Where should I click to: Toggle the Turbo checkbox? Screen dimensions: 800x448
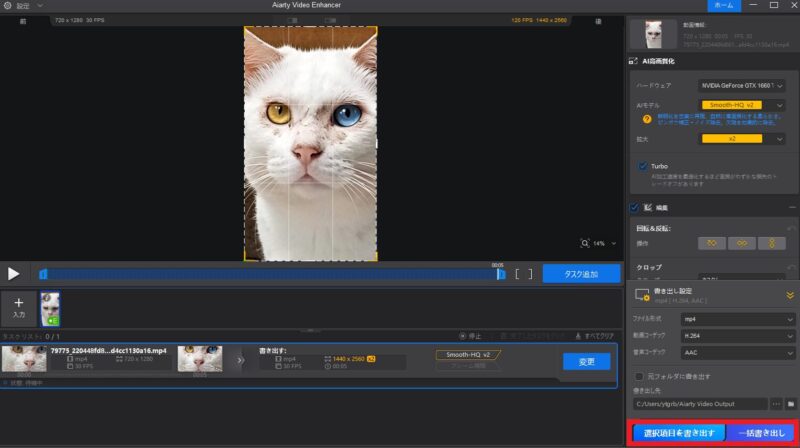(643, 166)
